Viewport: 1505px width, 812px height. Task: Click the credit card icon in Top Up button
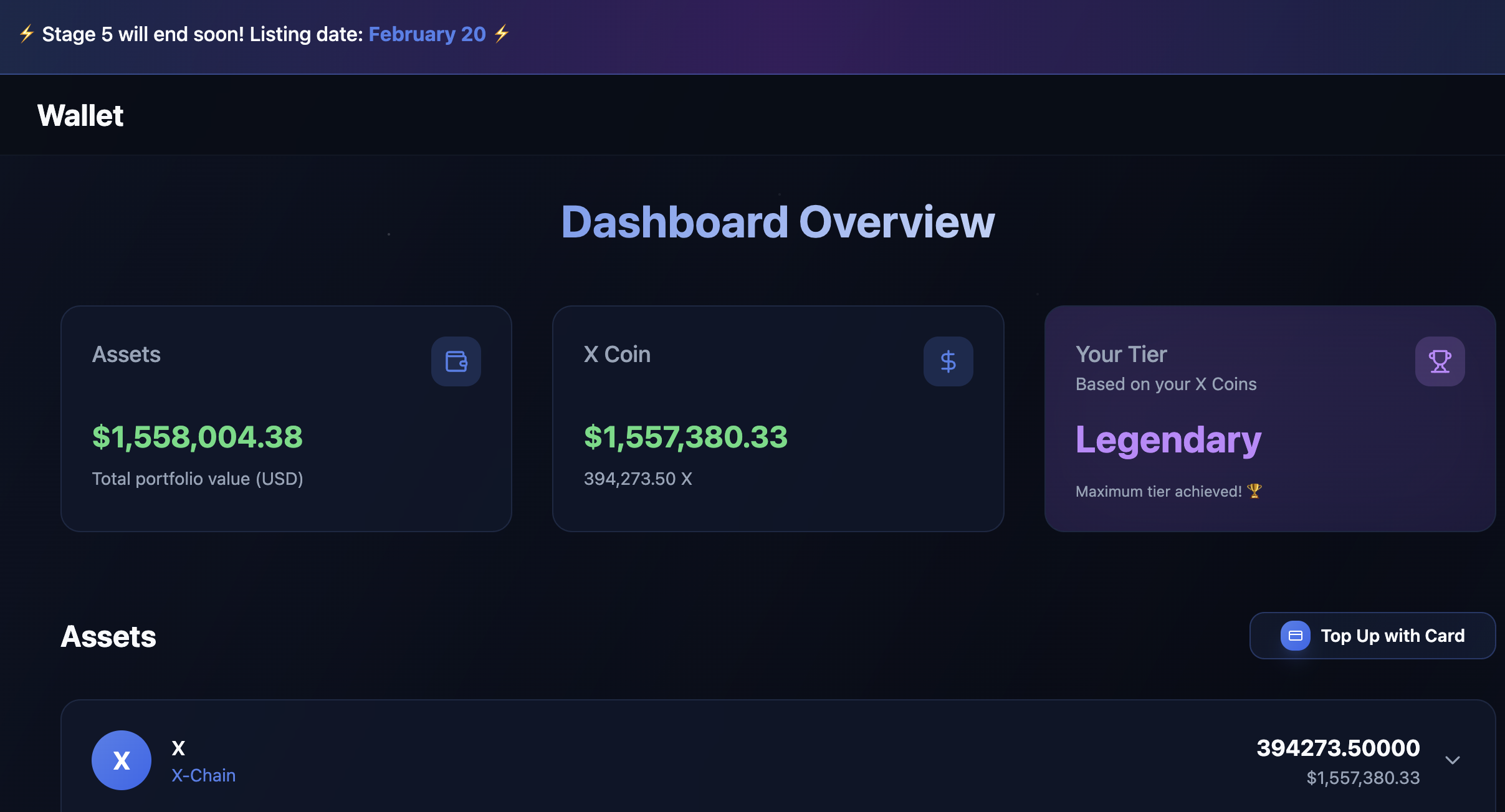pyautogui.click(x=1294, y=636)
